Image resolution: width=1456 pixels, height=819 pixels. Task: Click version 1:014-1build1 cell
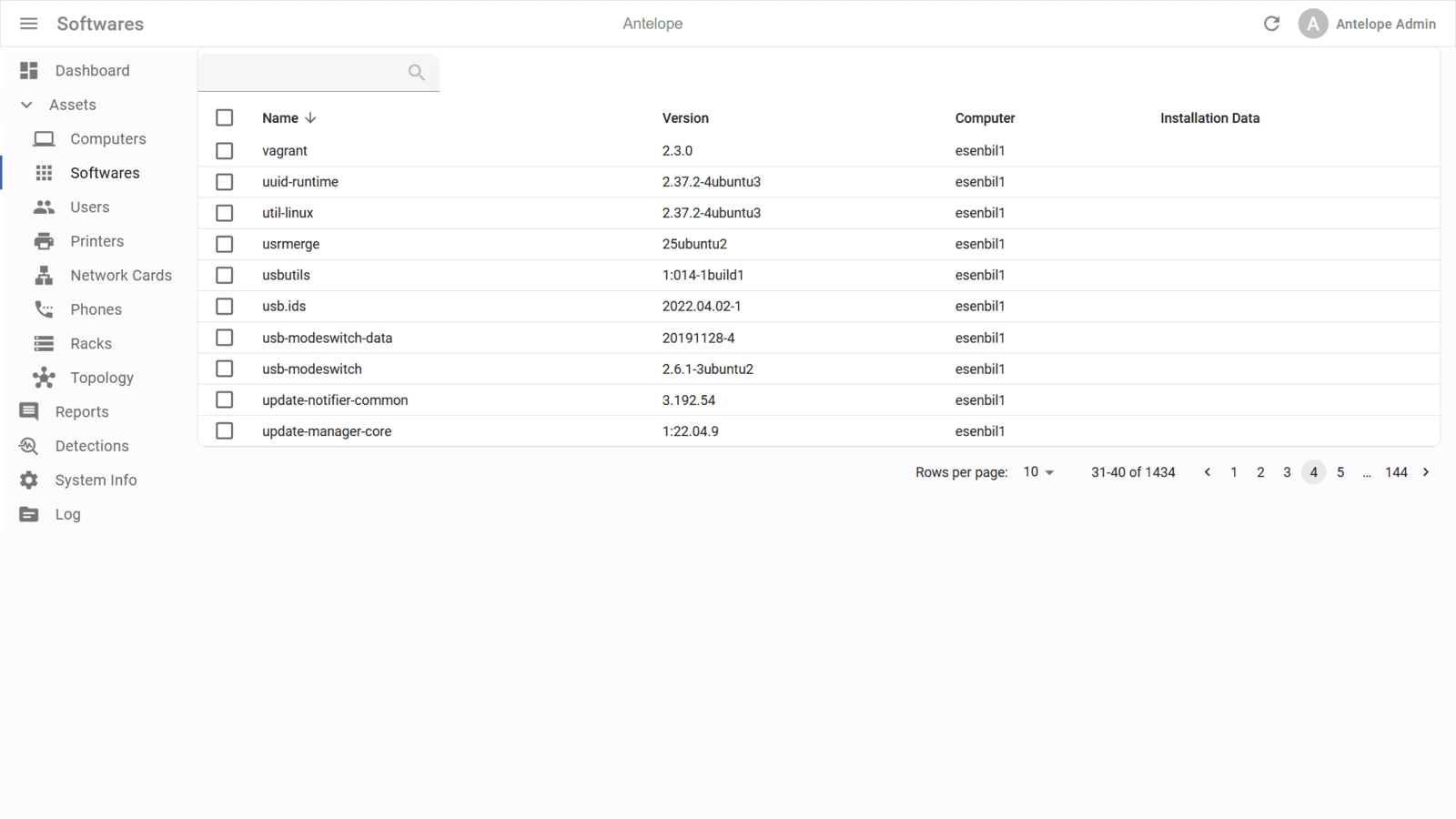(x=703, y=275)
